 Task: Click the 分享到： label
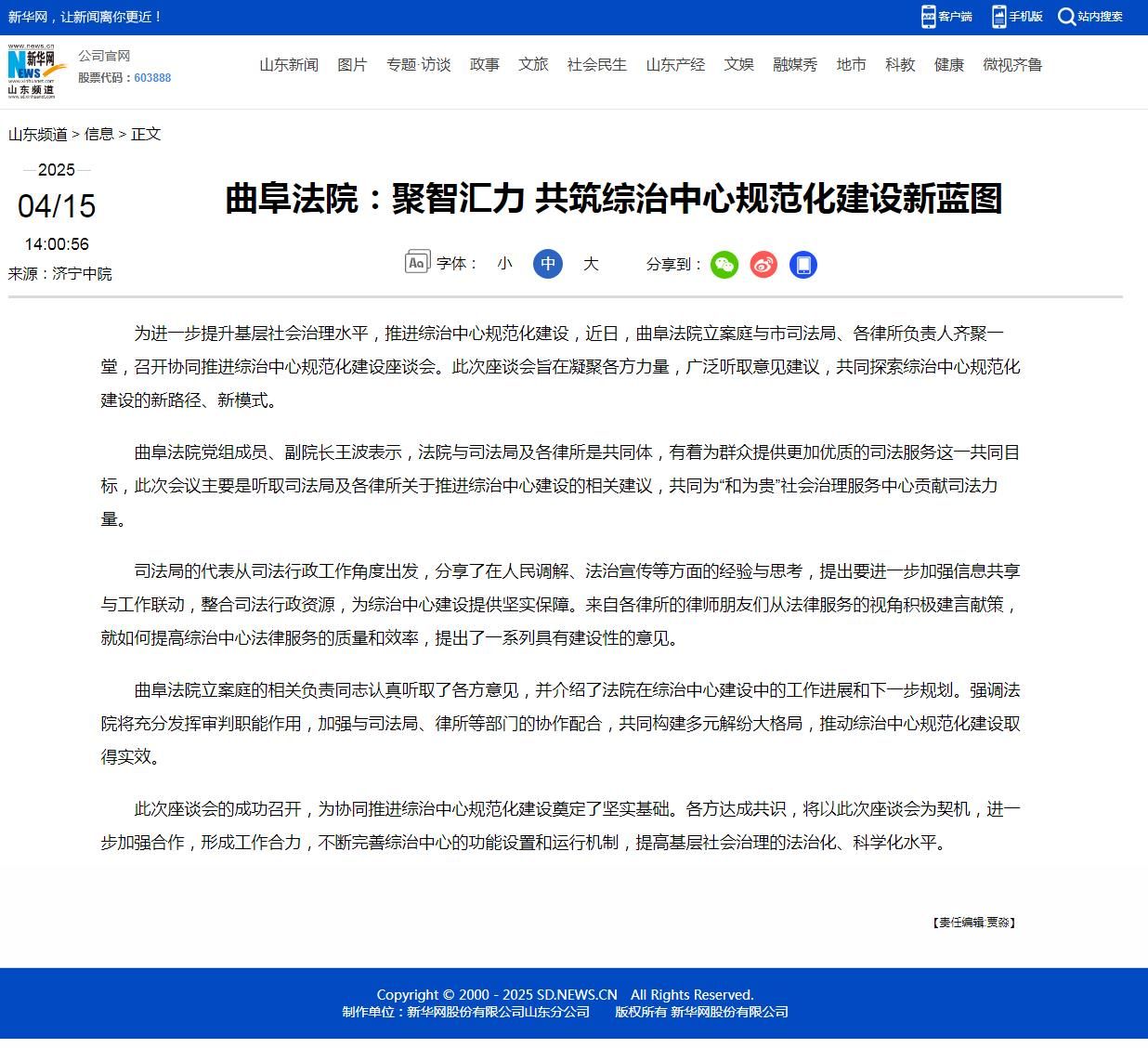coord(674,265)
